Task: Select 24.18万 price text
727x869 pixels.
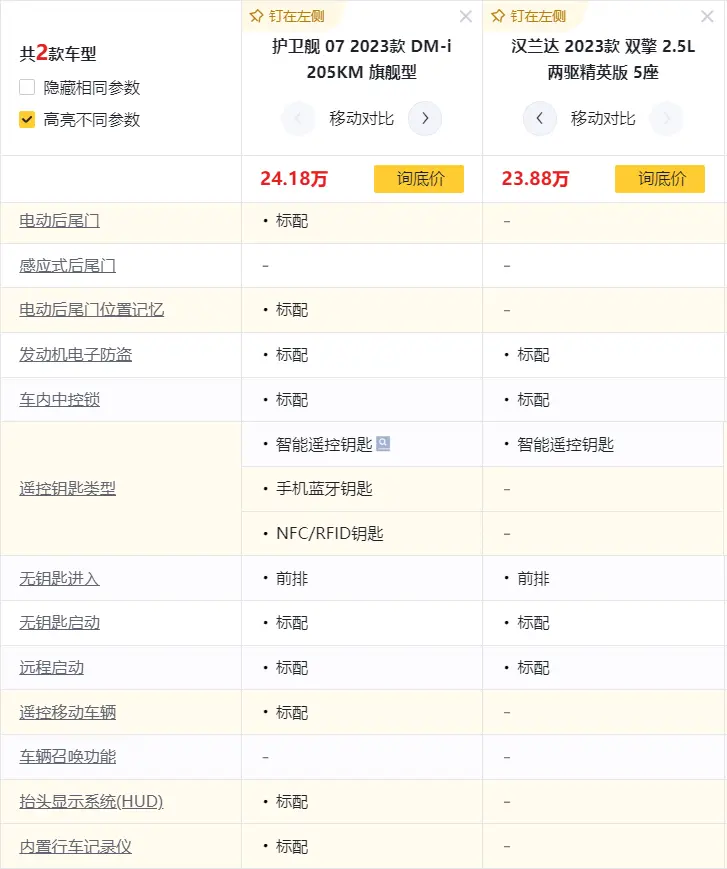Action: tap(294, 179)
